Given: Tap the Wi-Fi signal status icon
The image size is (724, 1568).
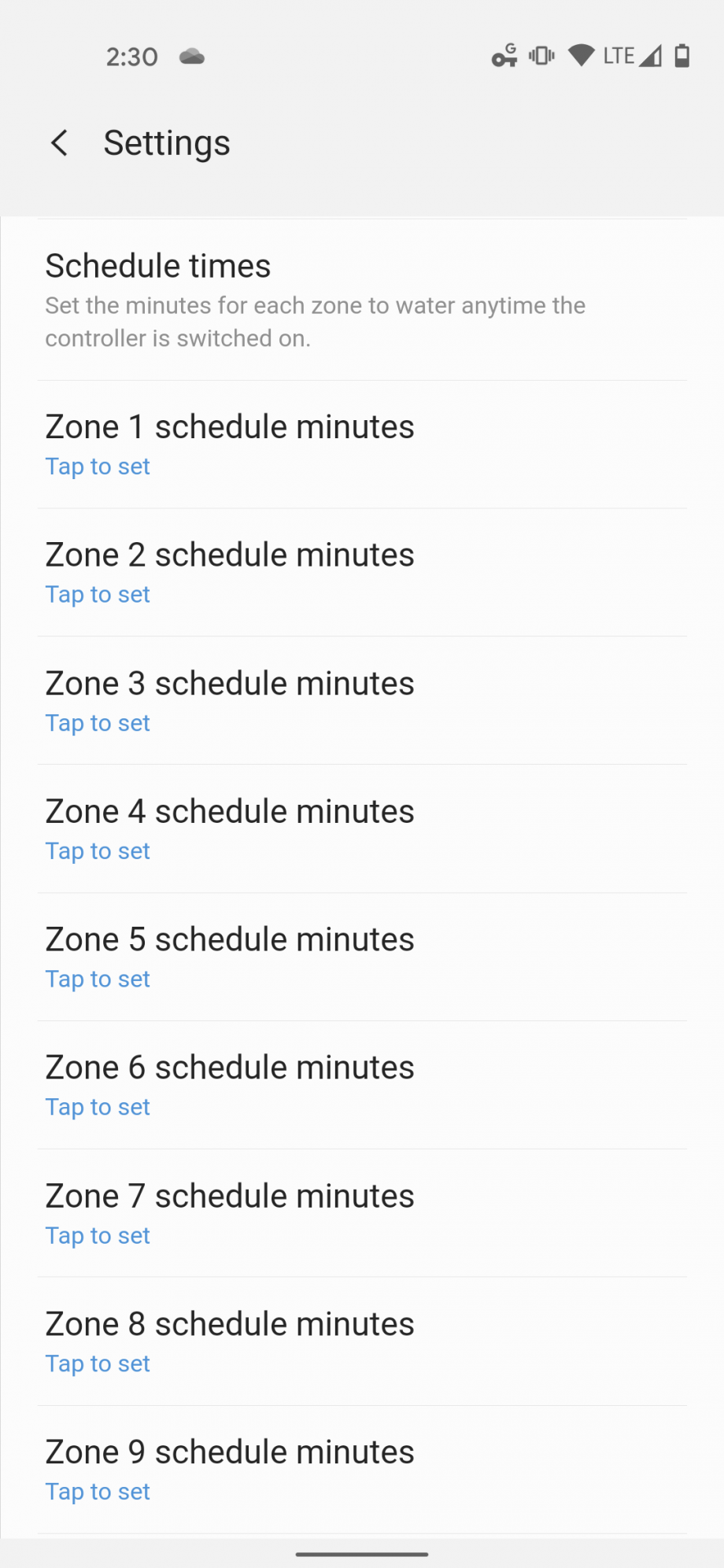Looking at the screenshot, I should pos(581,56).
